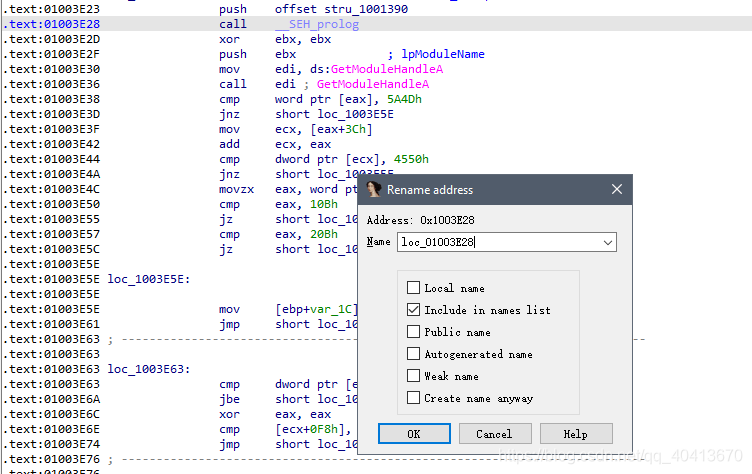Select GetModuleHandleA comment on call edi
The image size is (752, 474).
click(373, 84)
